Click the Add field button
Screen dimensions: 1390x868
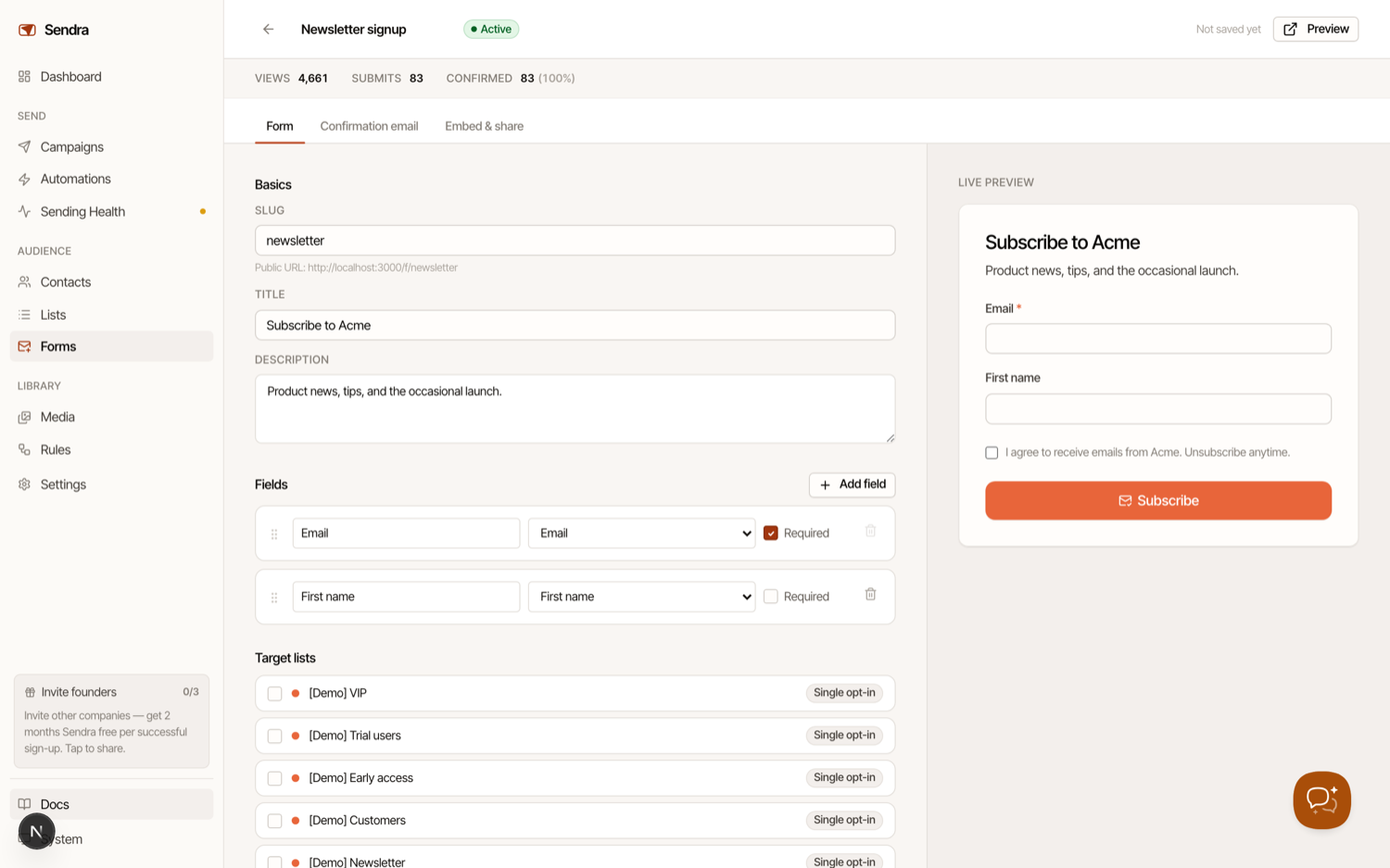(x=853, y=484)
